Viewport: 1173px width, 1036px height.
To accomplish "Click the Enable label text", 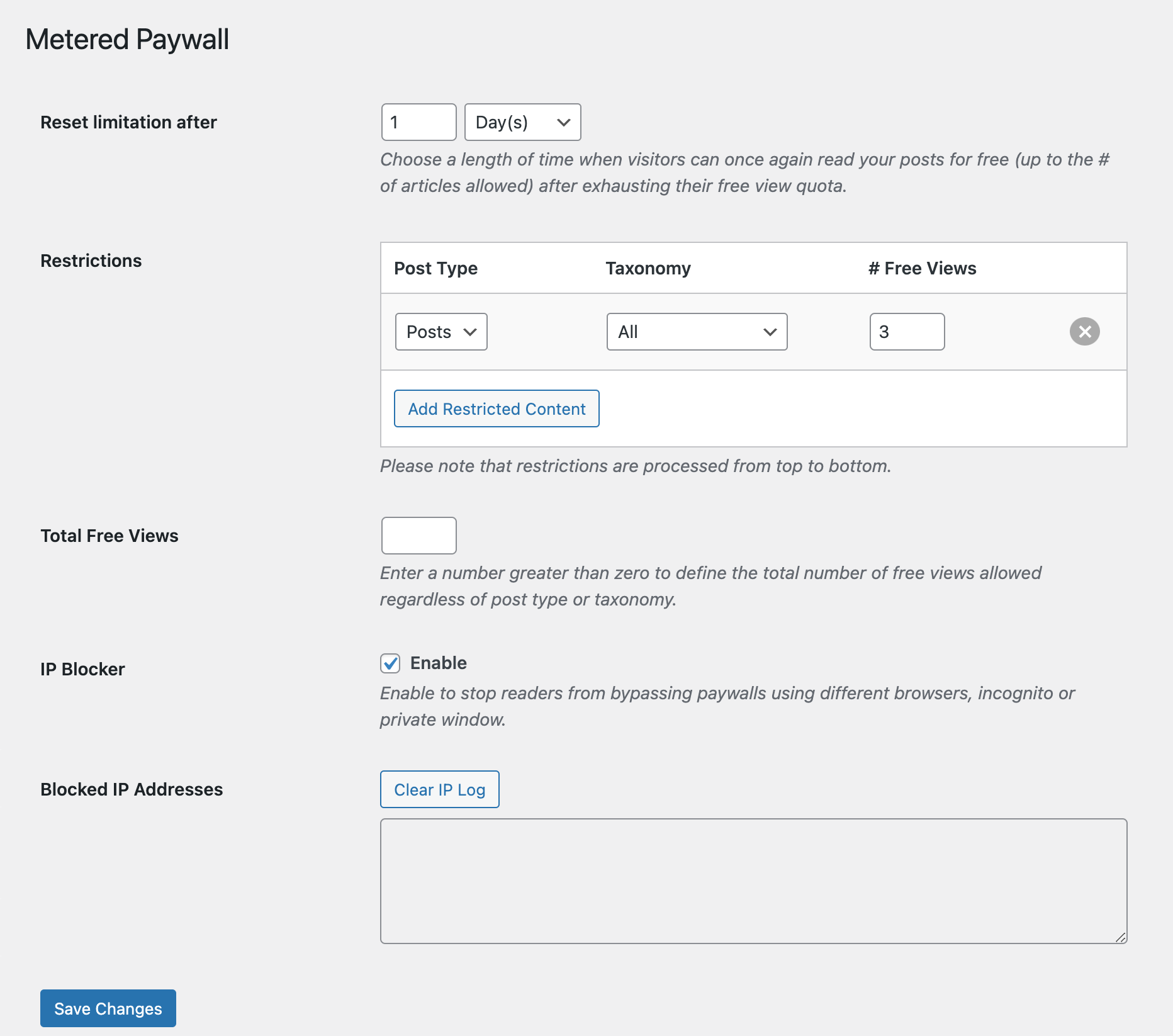I will (439, 663).
